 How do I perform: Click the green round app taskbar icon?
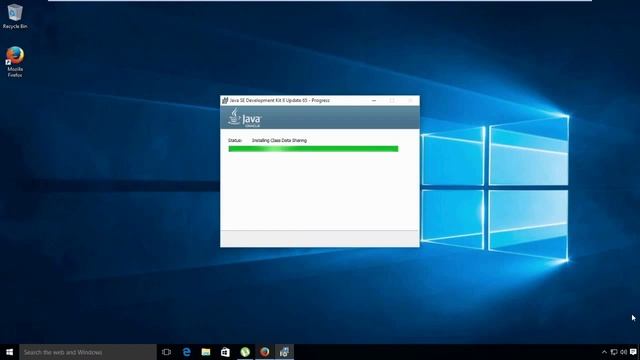245,352
